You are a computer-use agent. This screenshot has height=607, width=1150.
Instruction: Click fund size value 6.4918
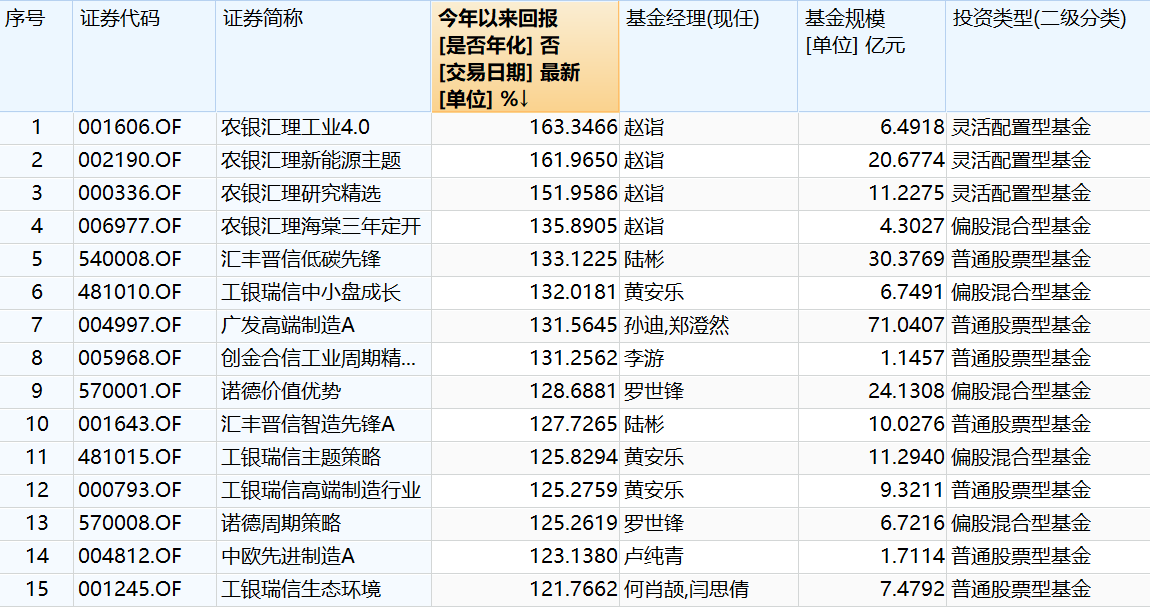tap(912, 128)
